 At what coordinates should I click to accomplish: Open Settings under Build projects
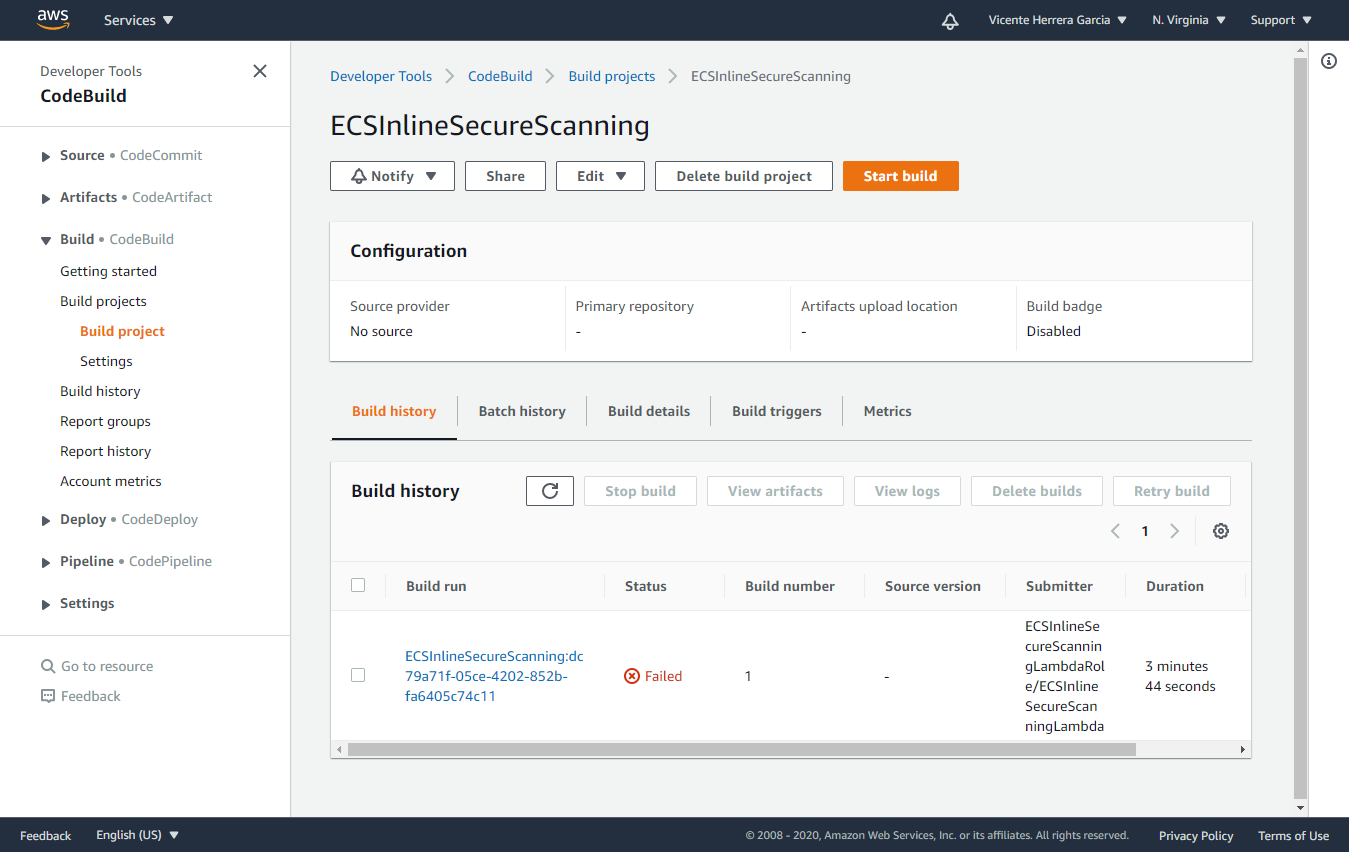(106, 361)
